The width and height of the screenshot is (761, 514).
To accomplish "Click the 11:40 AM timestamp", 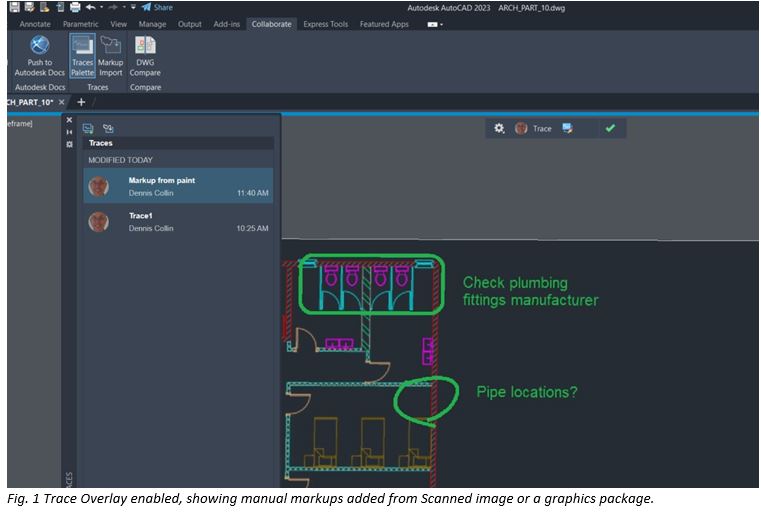I will 252,193.
